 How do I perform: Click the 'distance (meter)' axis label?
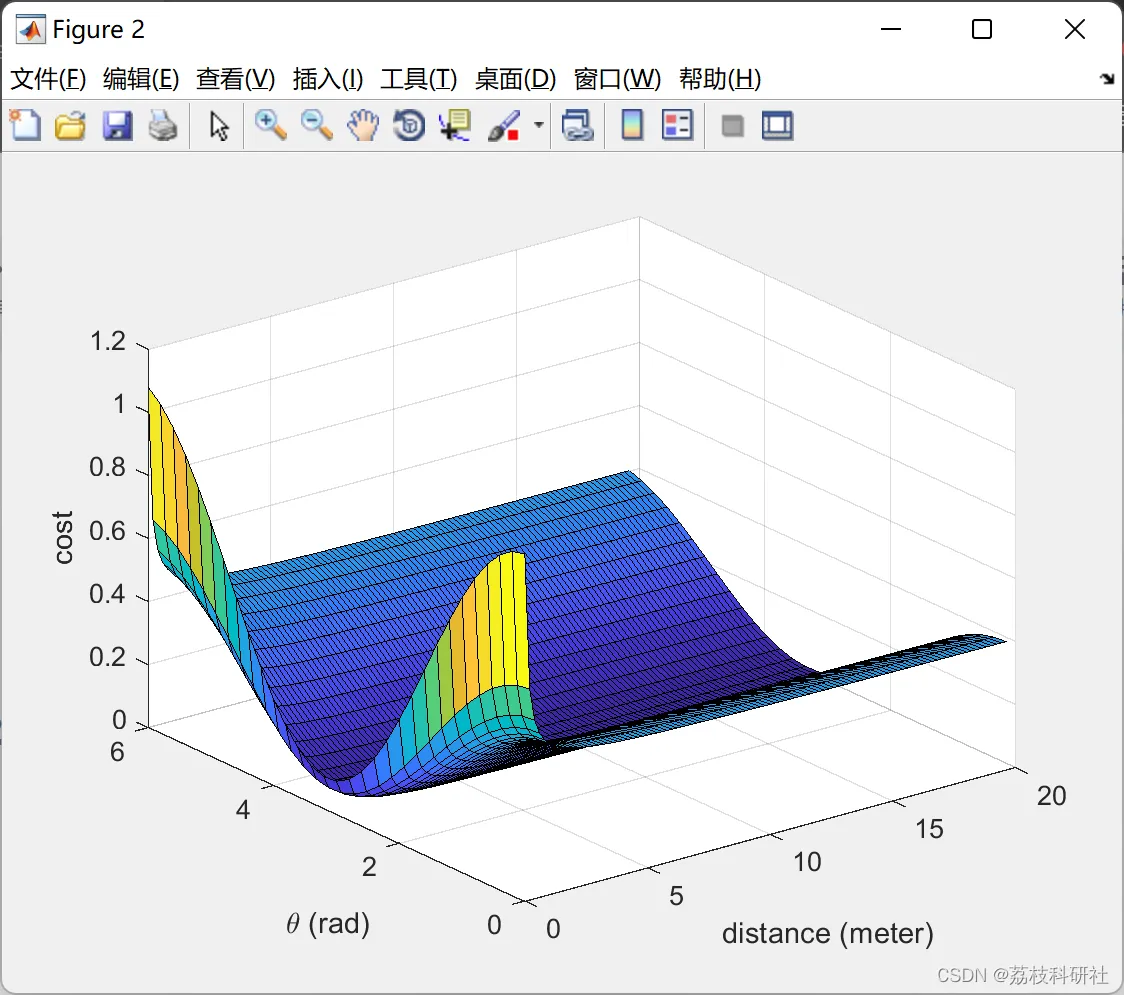[x=828, y=933]
